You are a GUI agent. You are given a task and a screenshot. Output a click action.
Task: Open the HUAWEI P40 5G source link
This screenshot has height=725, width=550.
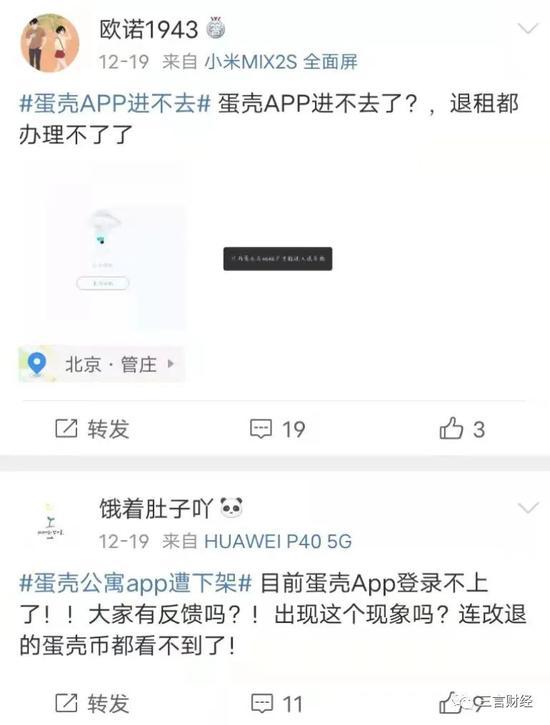278,541
